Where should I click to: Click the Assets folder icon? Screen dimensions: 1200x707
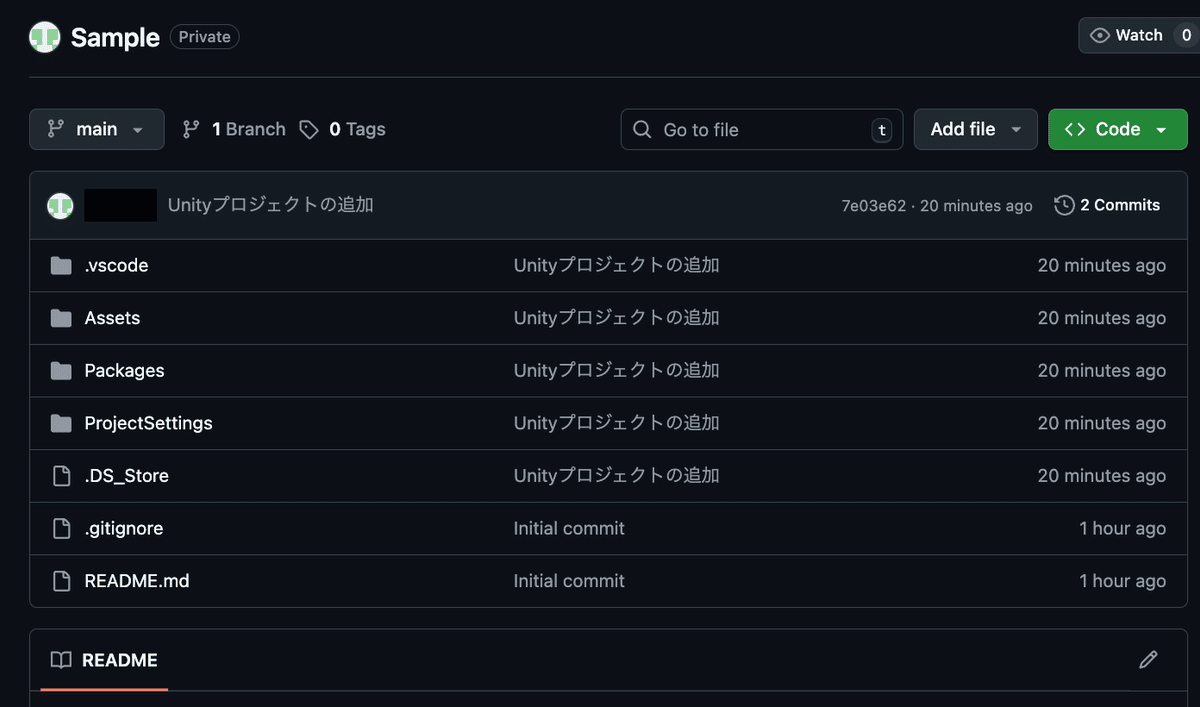tap(61, 318)
